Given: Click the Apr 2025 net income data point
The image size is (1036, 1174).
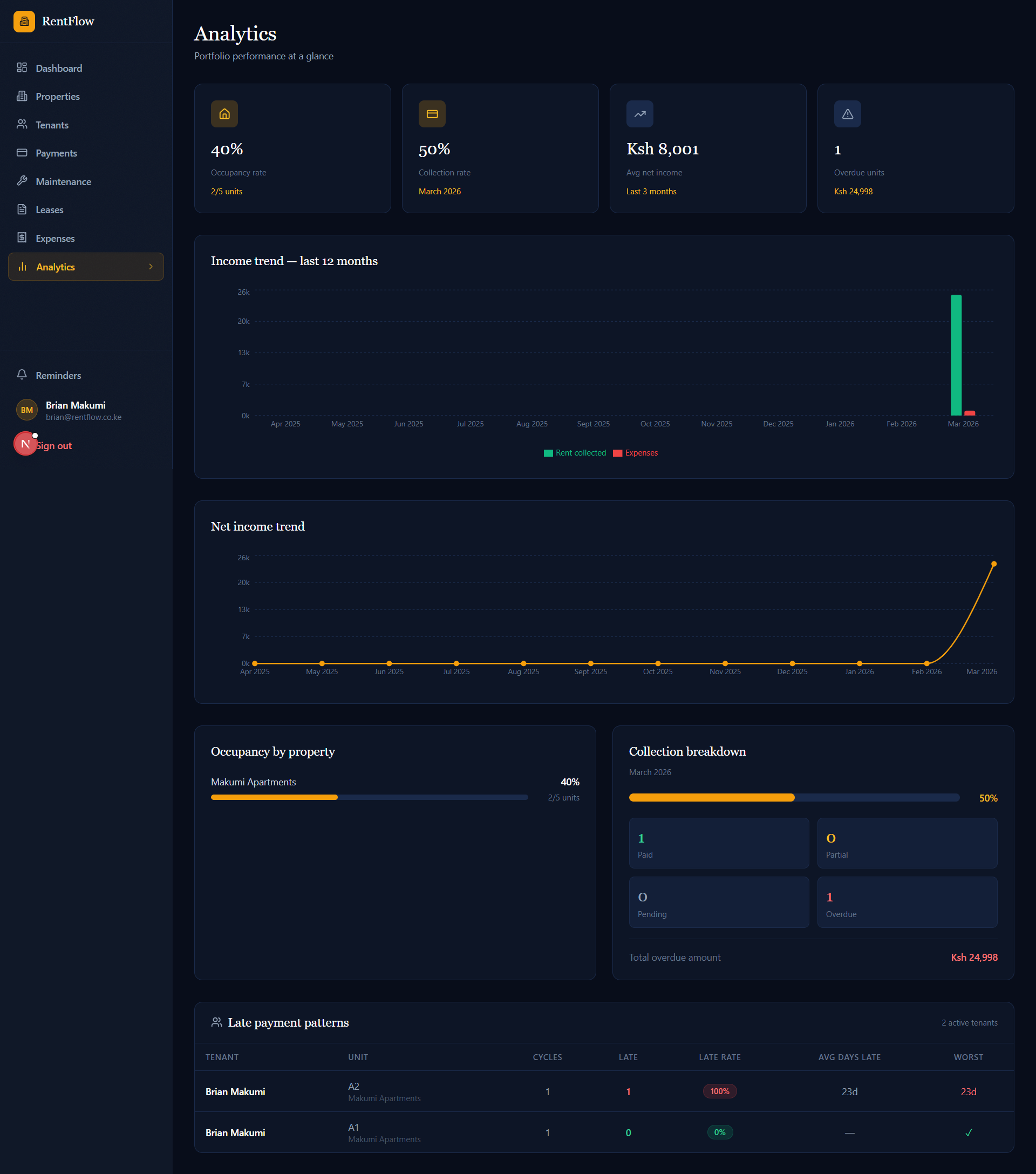Looking at the screenshot, I should point(255,663).
